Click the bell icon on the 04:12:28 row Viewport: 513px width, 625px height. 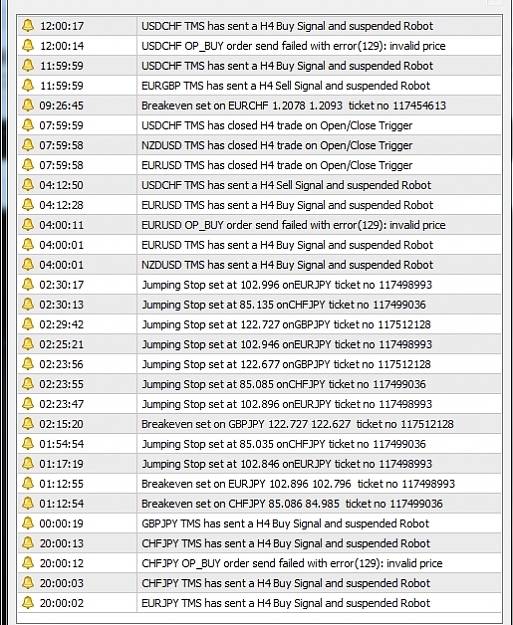pyautogui.click(x=28, y=205)
